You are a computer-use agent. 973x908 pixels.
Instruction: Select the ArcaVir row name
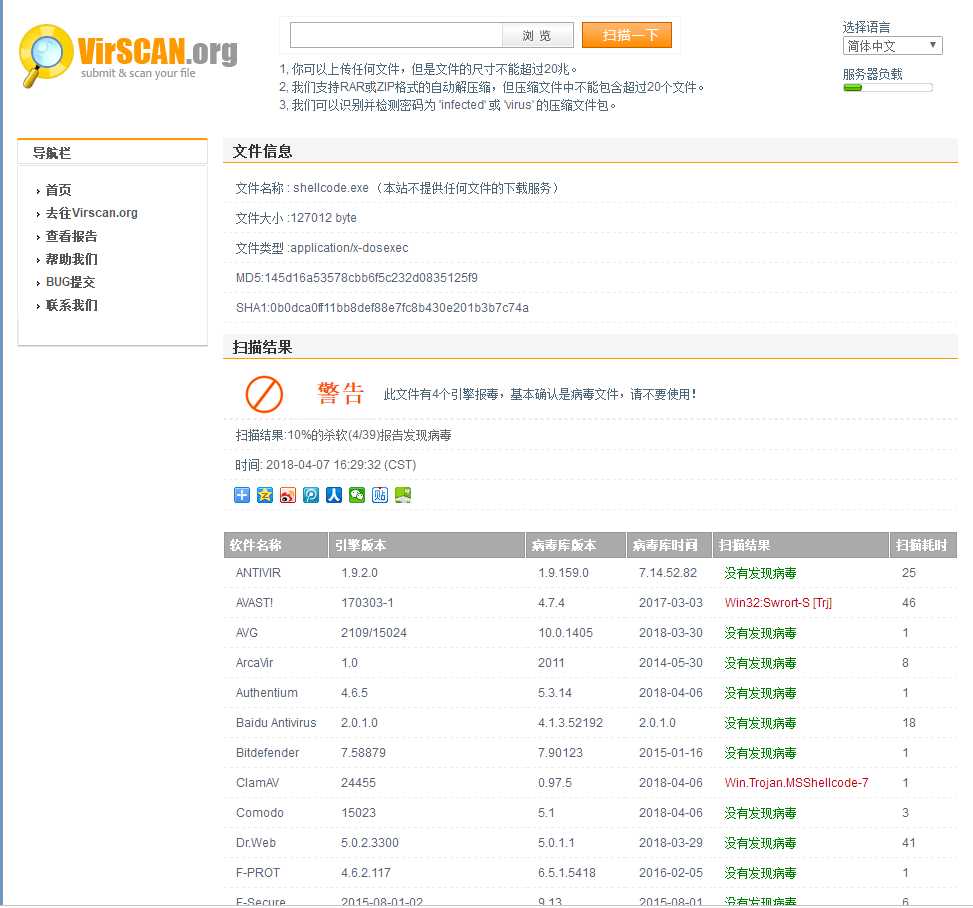[x=254, y=662]
